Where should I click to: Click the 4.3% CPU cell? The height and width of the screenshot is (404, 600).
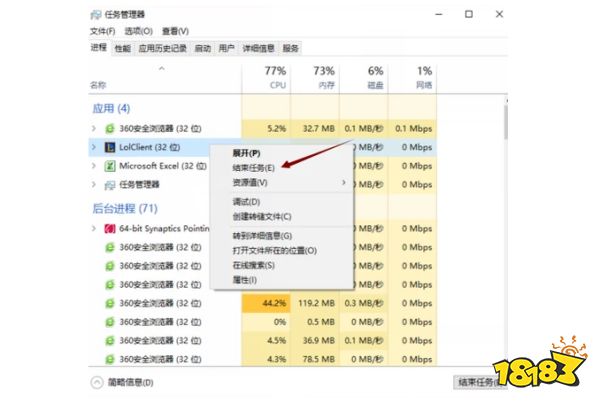point(266,359)
